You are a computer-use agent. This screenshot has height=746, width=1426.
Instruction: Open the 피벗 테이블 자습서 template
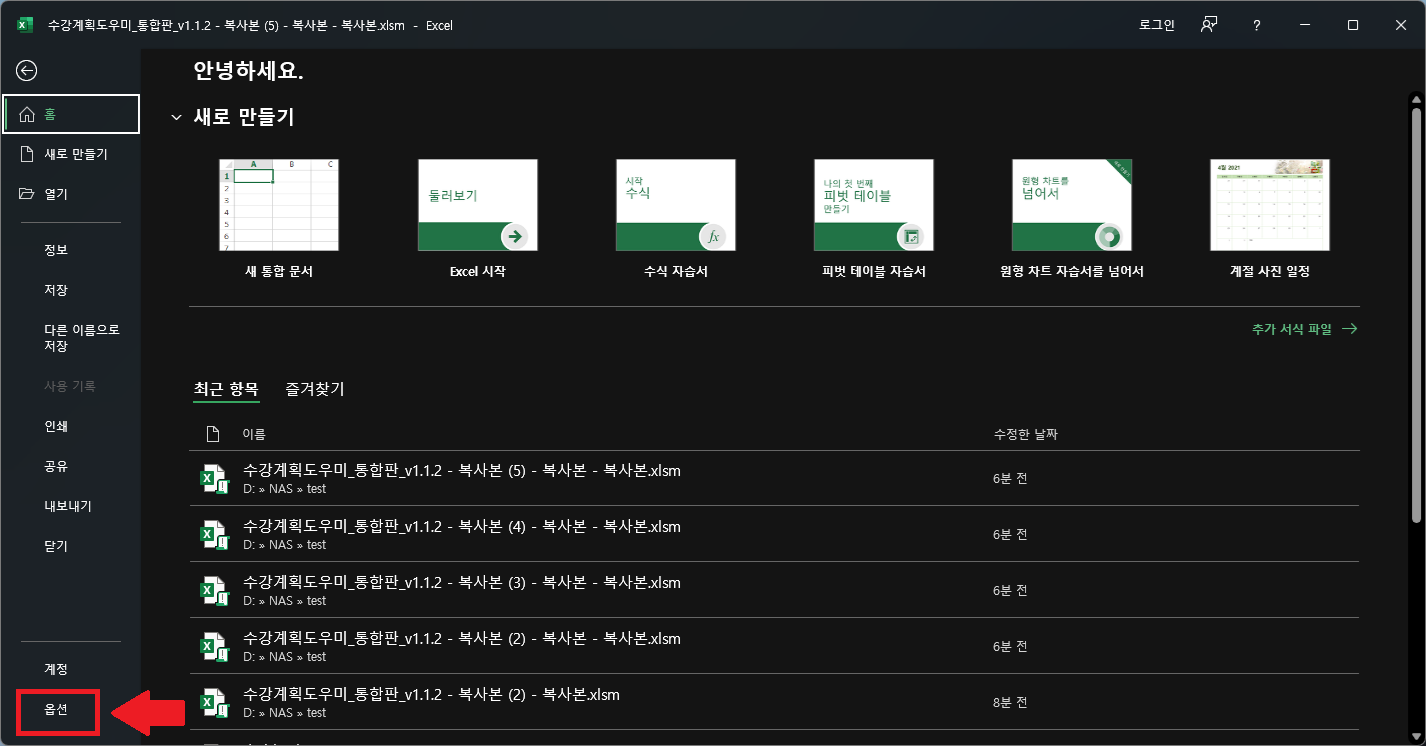[873, 205]
